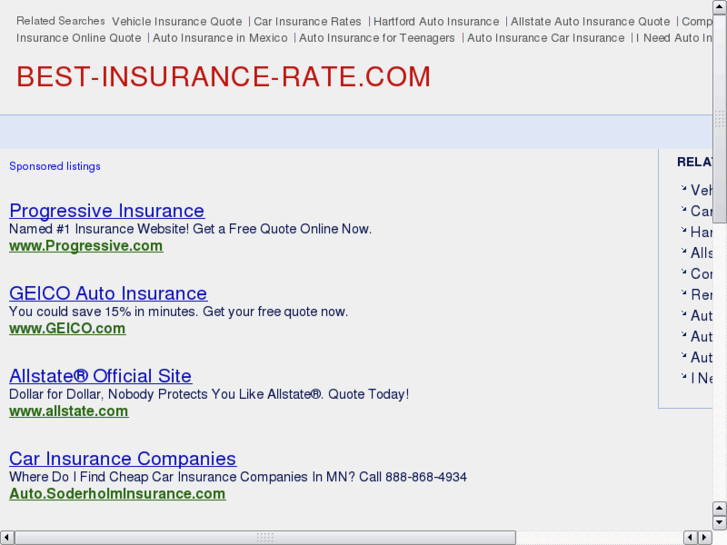
Task: Select Car Insurance Rates related search
Action: (x=307, y=22)
